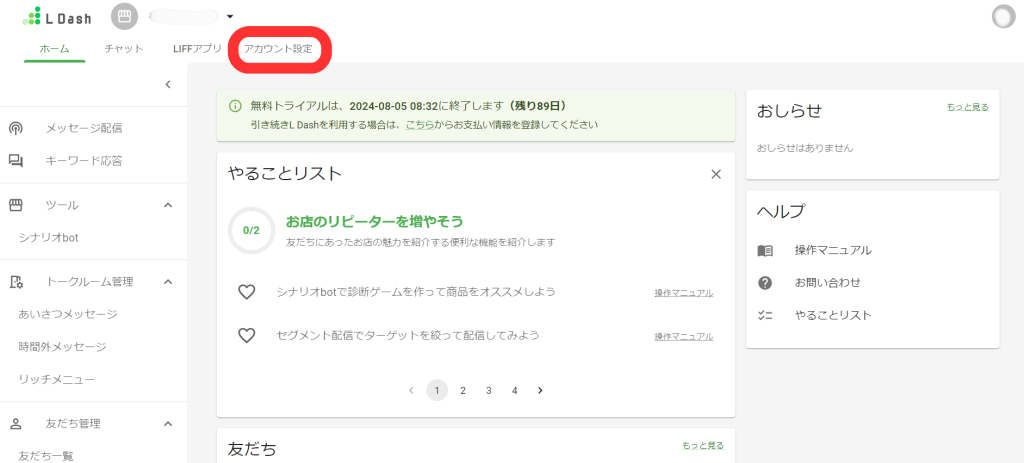Open the LIFFアプリ tab
The image size is (1024, 463).
(x=197, y=48)
